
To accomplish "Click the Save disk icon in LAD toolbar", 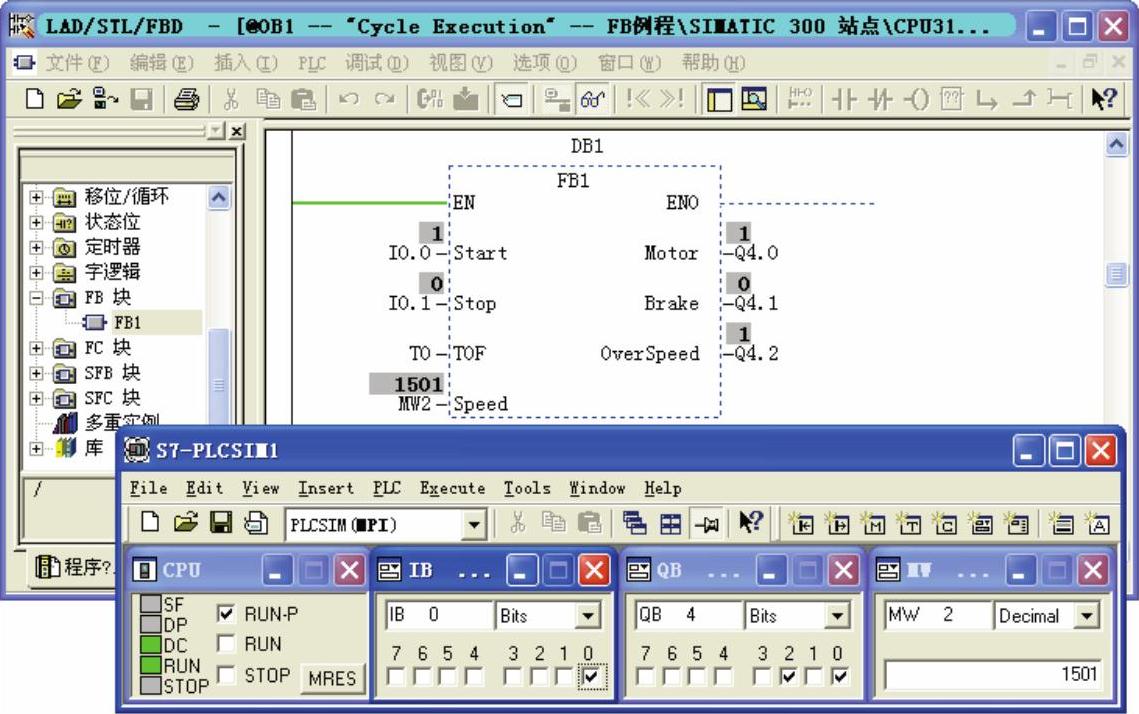I will tap(141, 98).
